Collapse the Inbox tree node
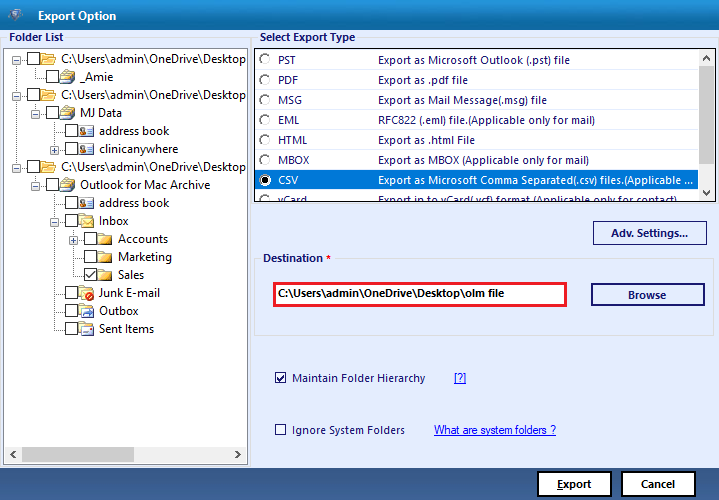The height and width of the screenshot is (500, 719). tap(54, 222)
